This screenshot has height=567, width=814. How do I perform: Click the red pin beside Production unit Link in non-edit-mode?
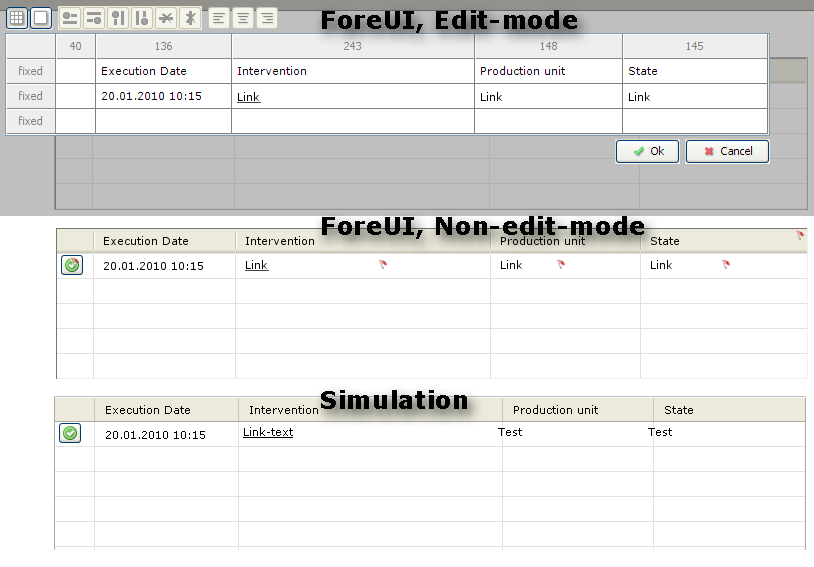[561, 264]
